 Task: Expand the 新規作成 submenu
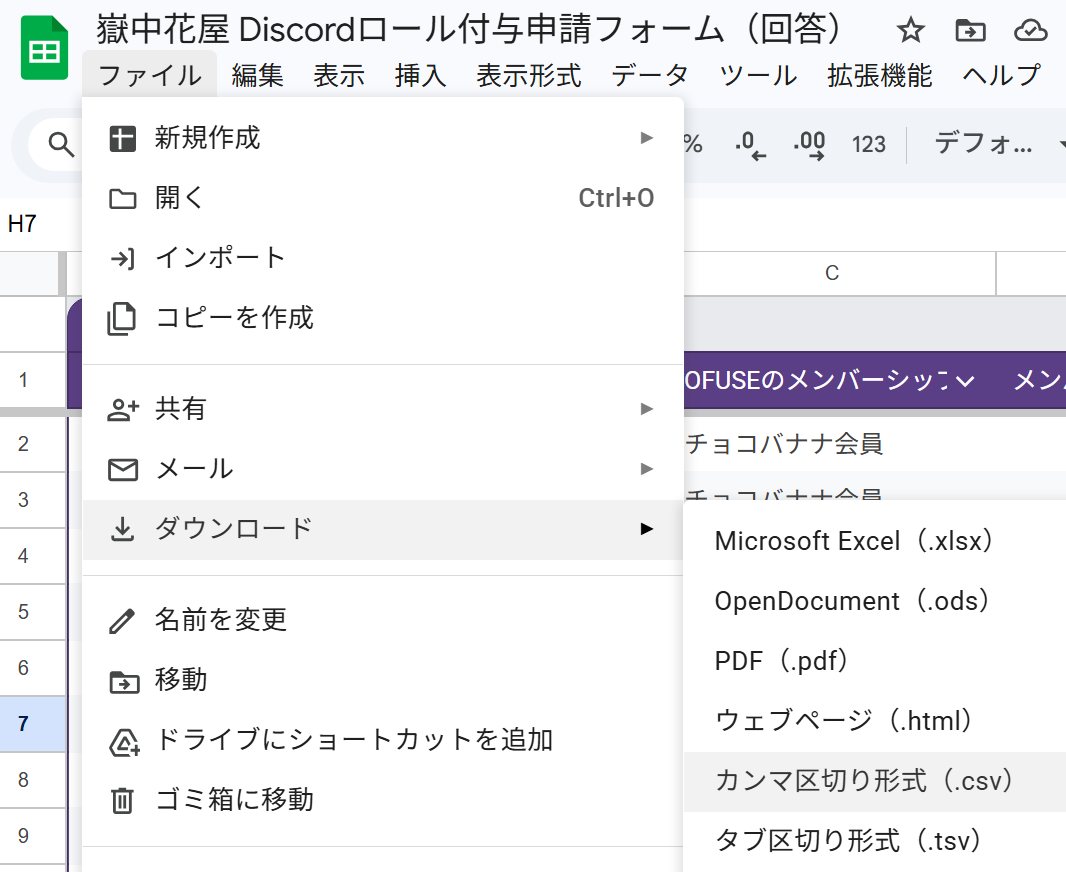coord(646,138)
